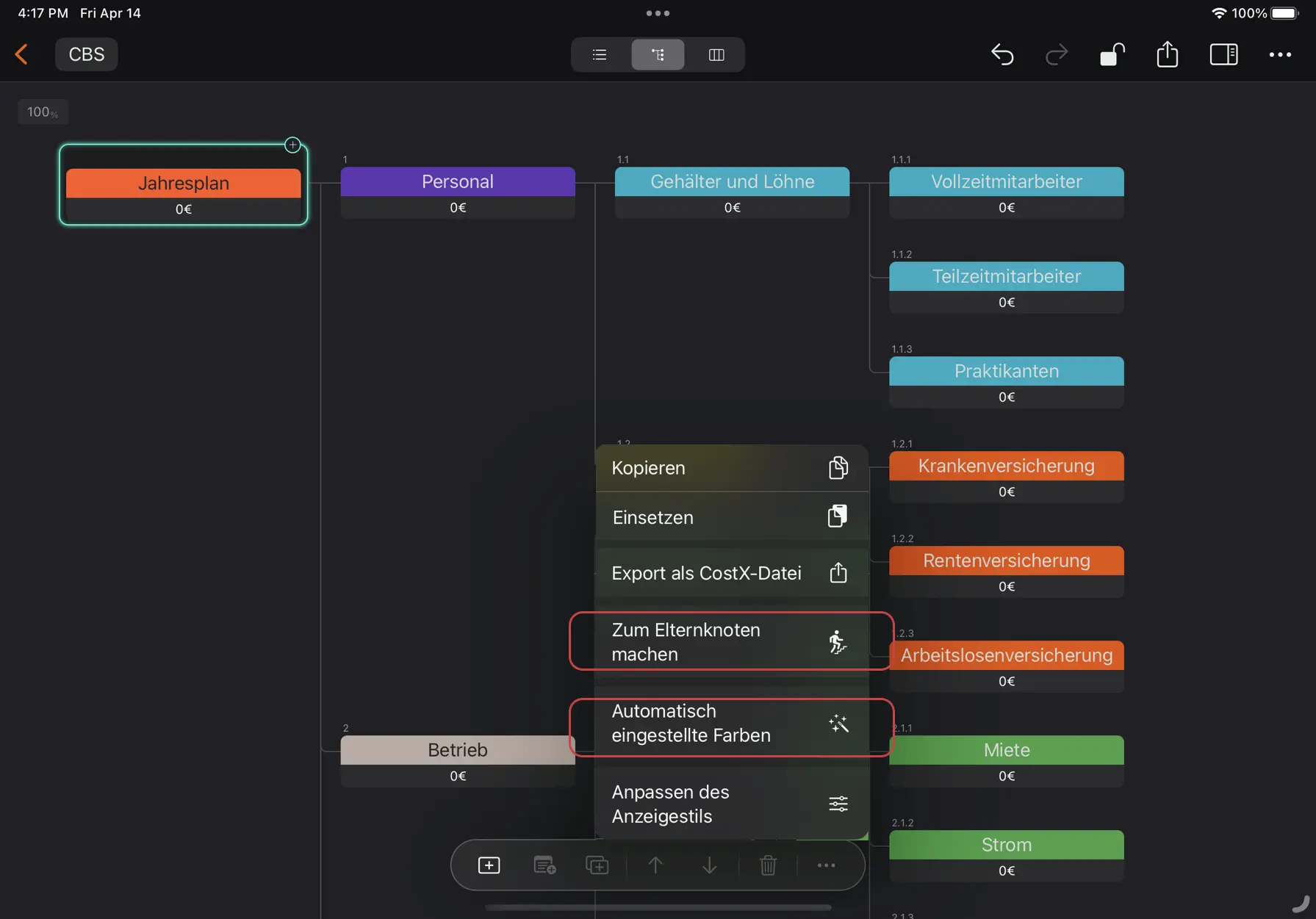Toggle the document lock icon
Screen dimensions: 1316x919
point(1112,54)
